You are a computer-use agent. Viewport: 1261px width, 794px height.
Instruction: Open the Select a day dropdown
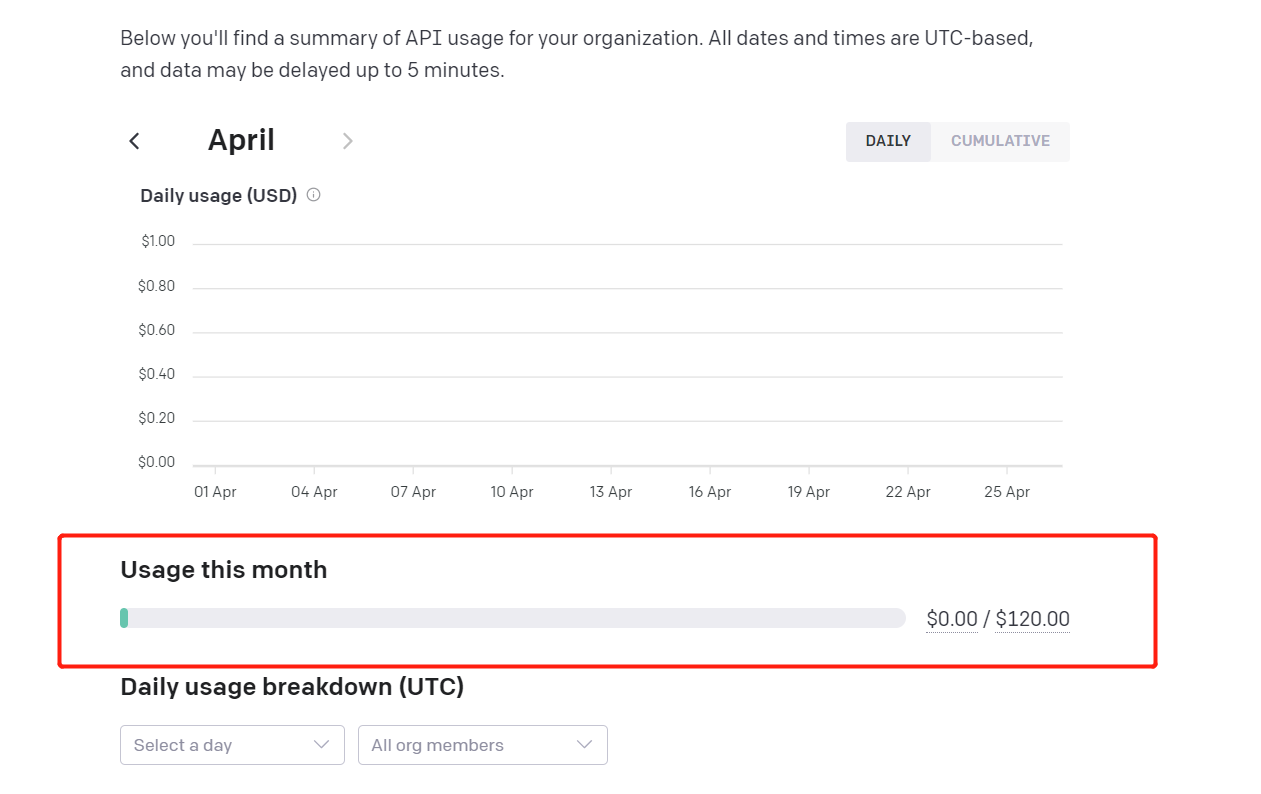[232, 745]
